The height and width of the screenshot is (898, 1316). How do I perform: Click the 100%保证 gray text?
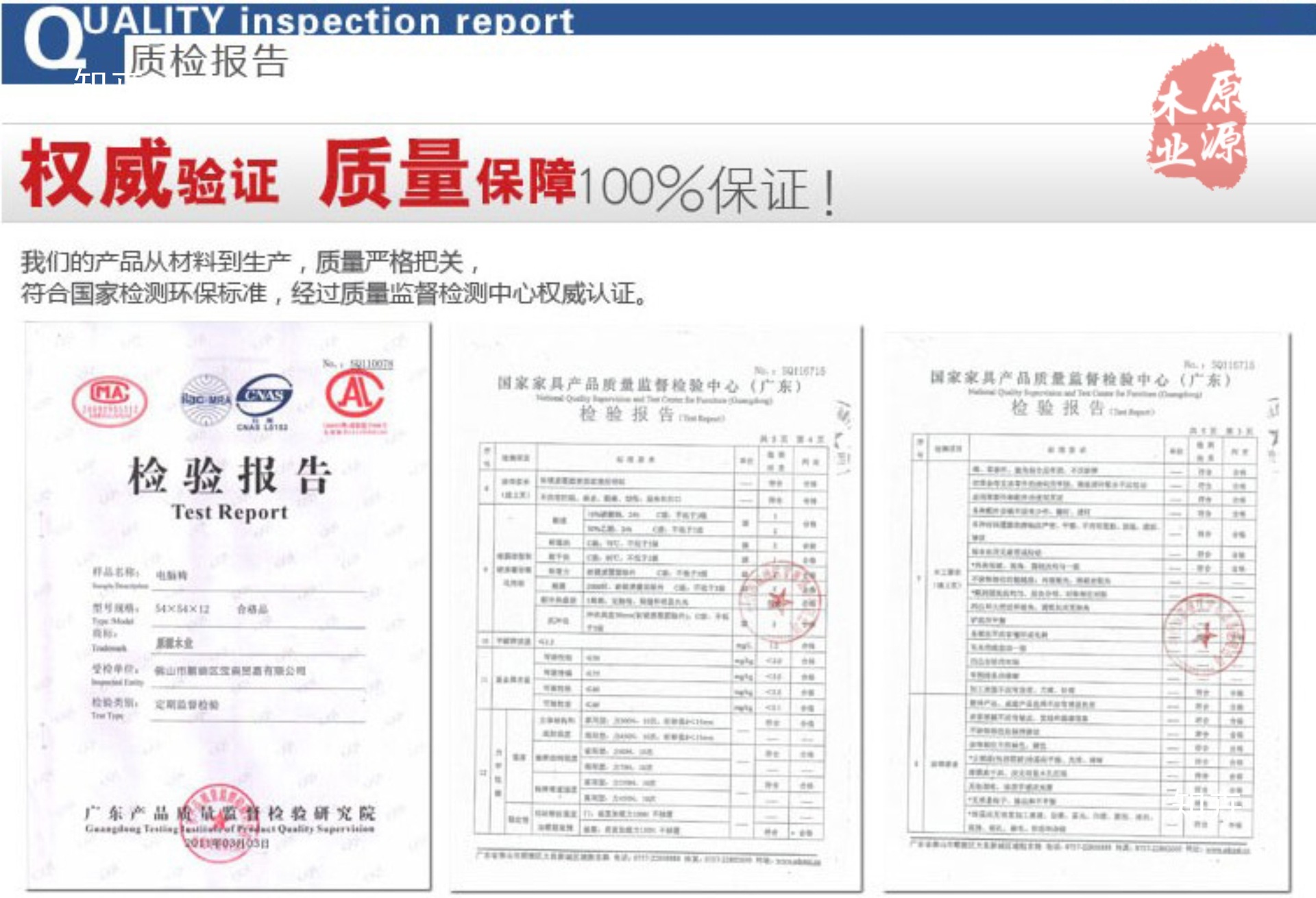point(706,189)
